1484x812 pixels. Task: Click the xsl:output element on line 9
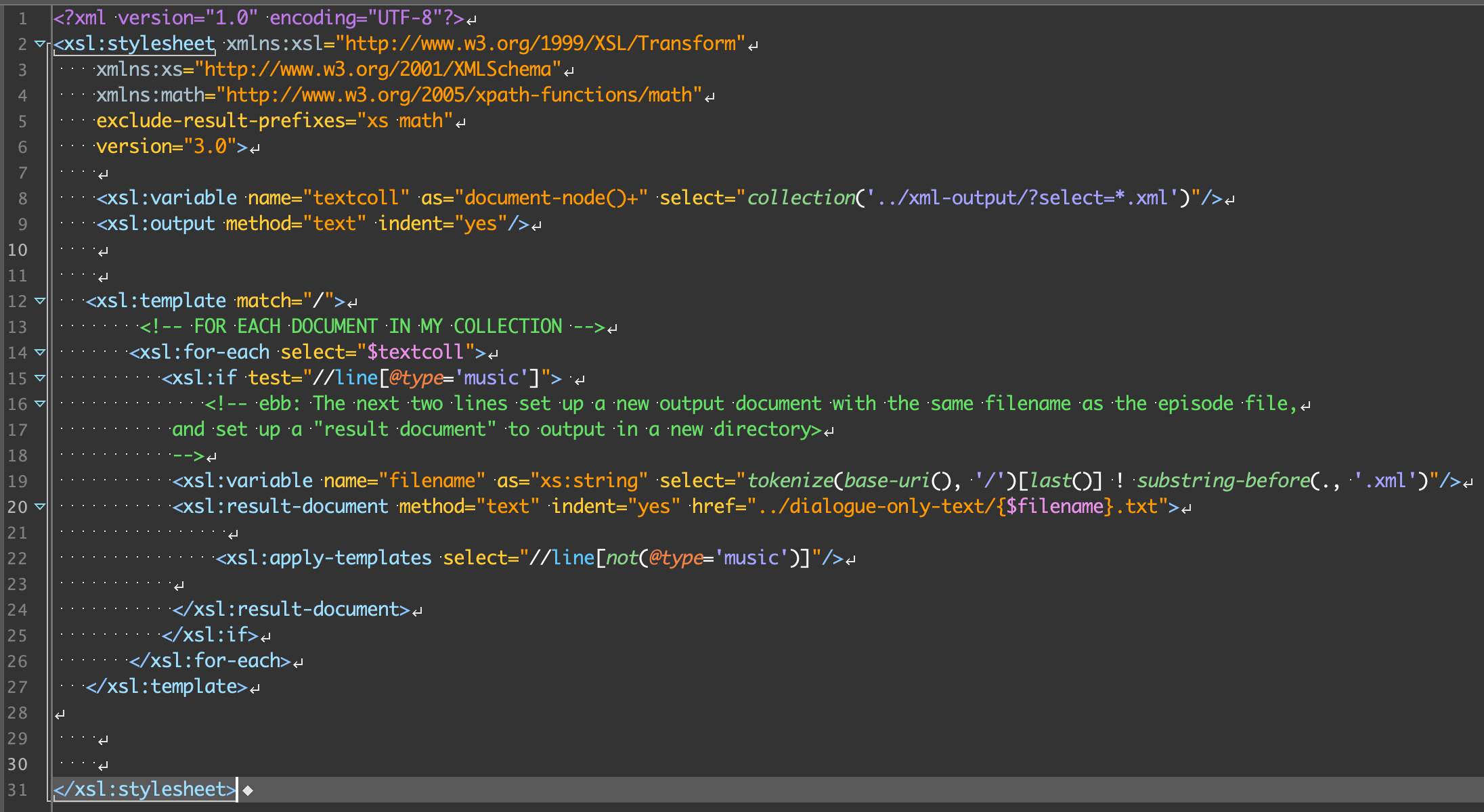pos(313,224)
